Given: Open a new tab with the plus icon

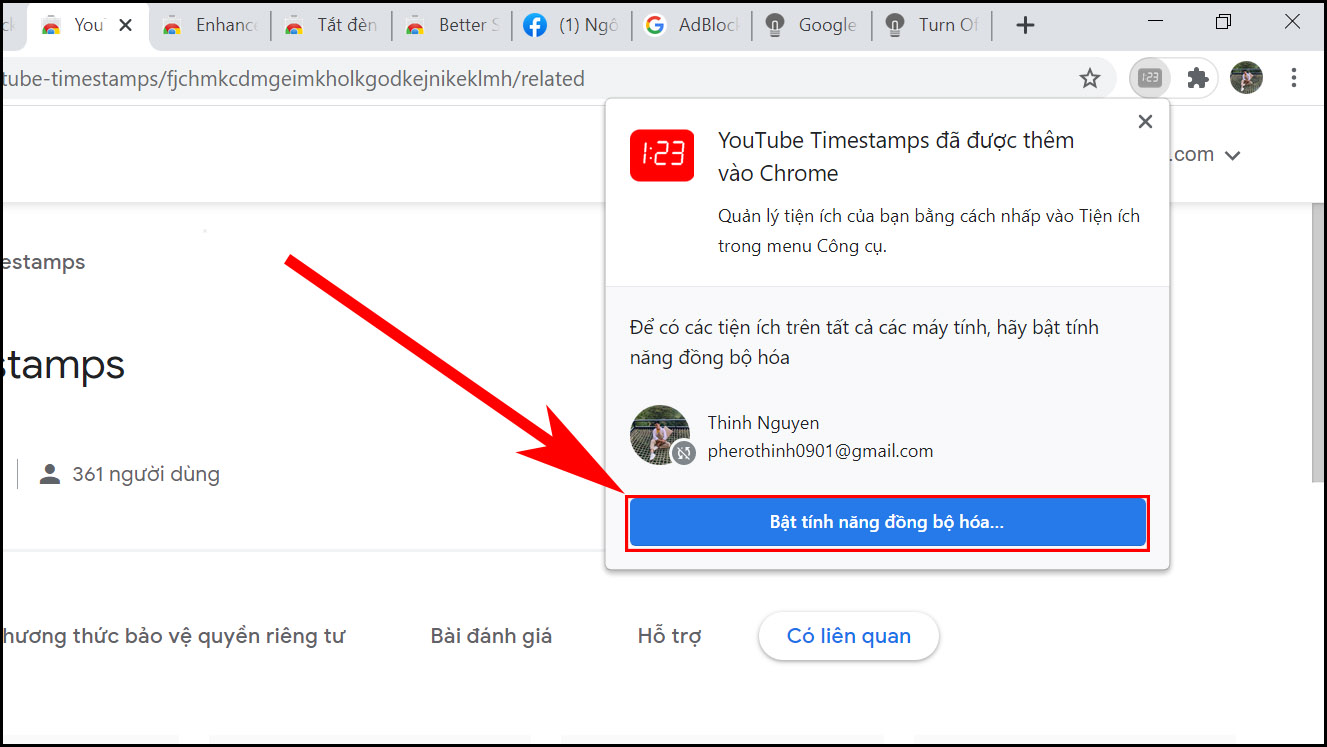Looking at the screenshot, I should 1024,25.
